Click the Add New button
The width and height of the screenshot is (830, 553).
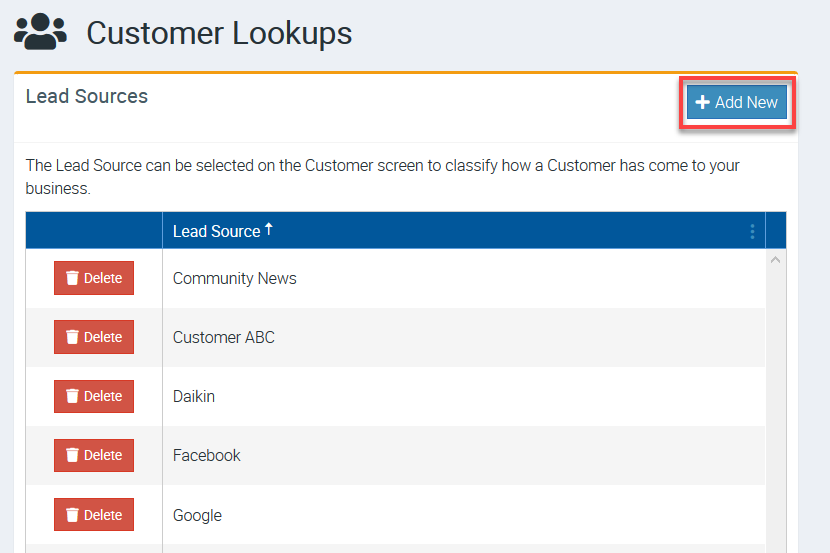pyautogui.click(x=737, y=102)
